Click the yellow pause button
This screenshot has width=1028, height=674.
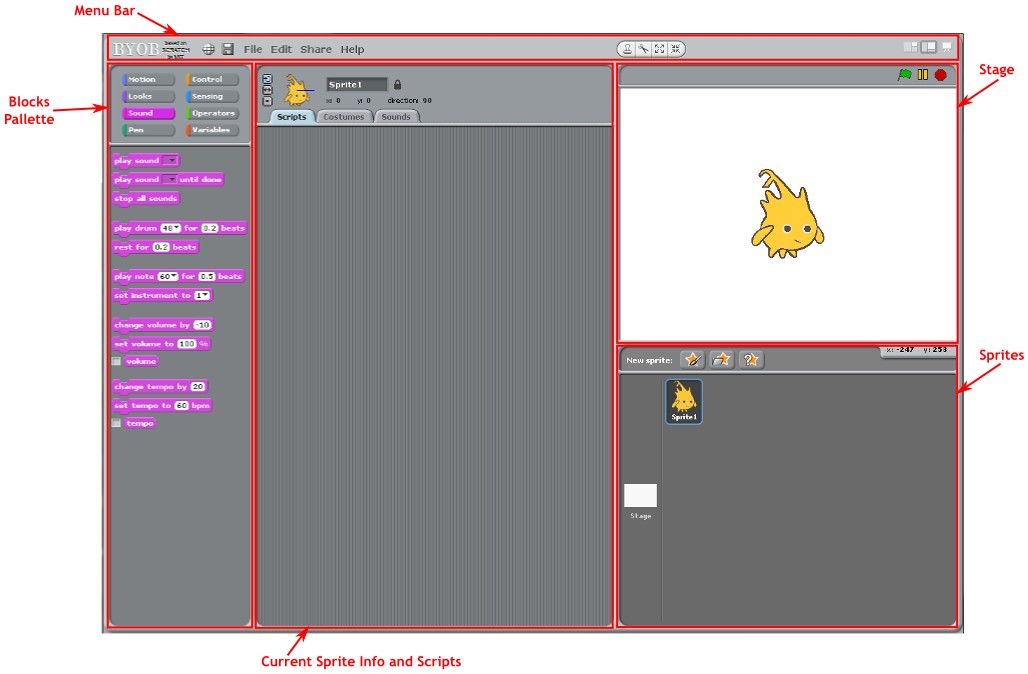tap(923, 75)
